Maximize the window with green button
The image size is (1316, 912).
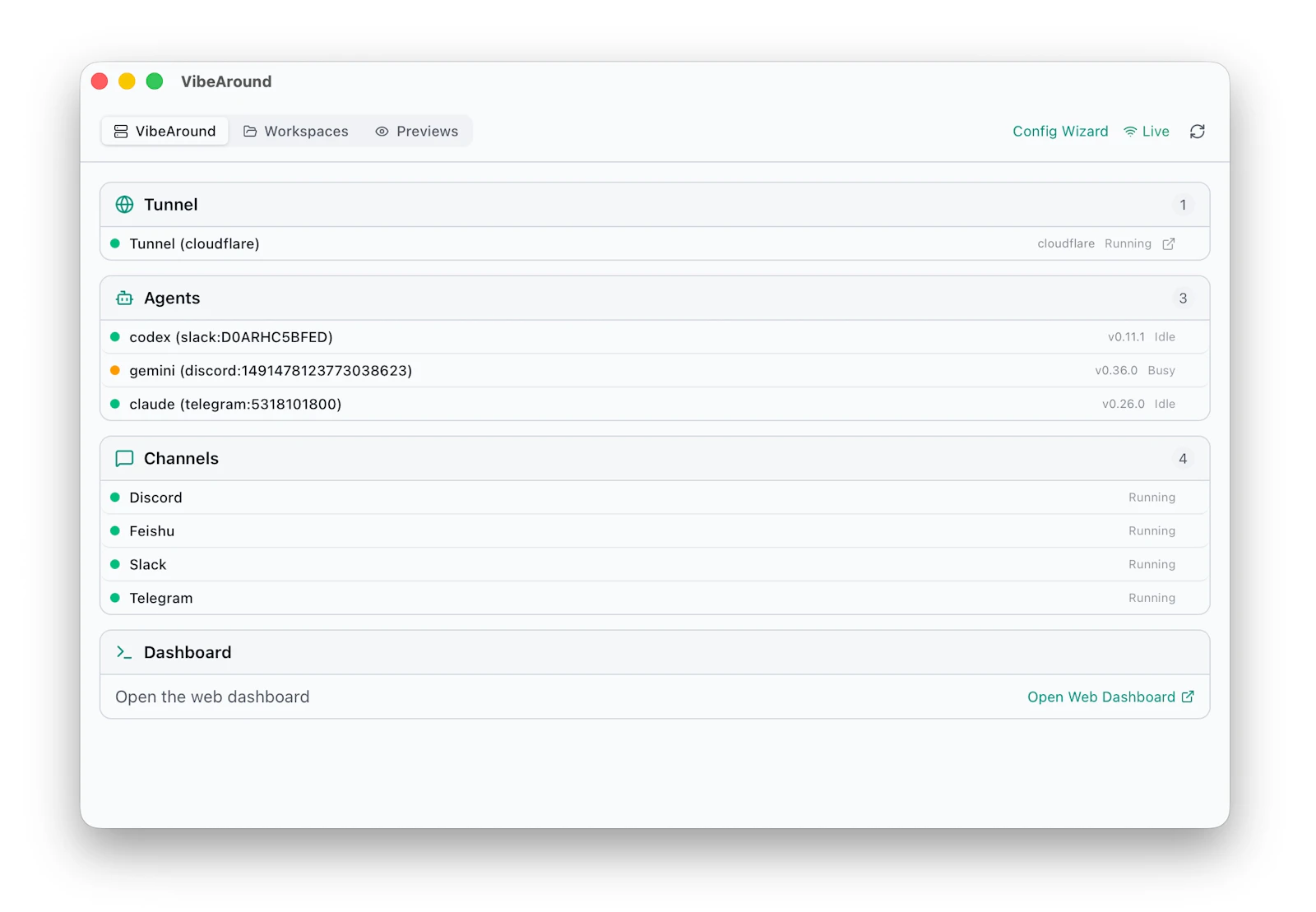(x=155, y=81)
